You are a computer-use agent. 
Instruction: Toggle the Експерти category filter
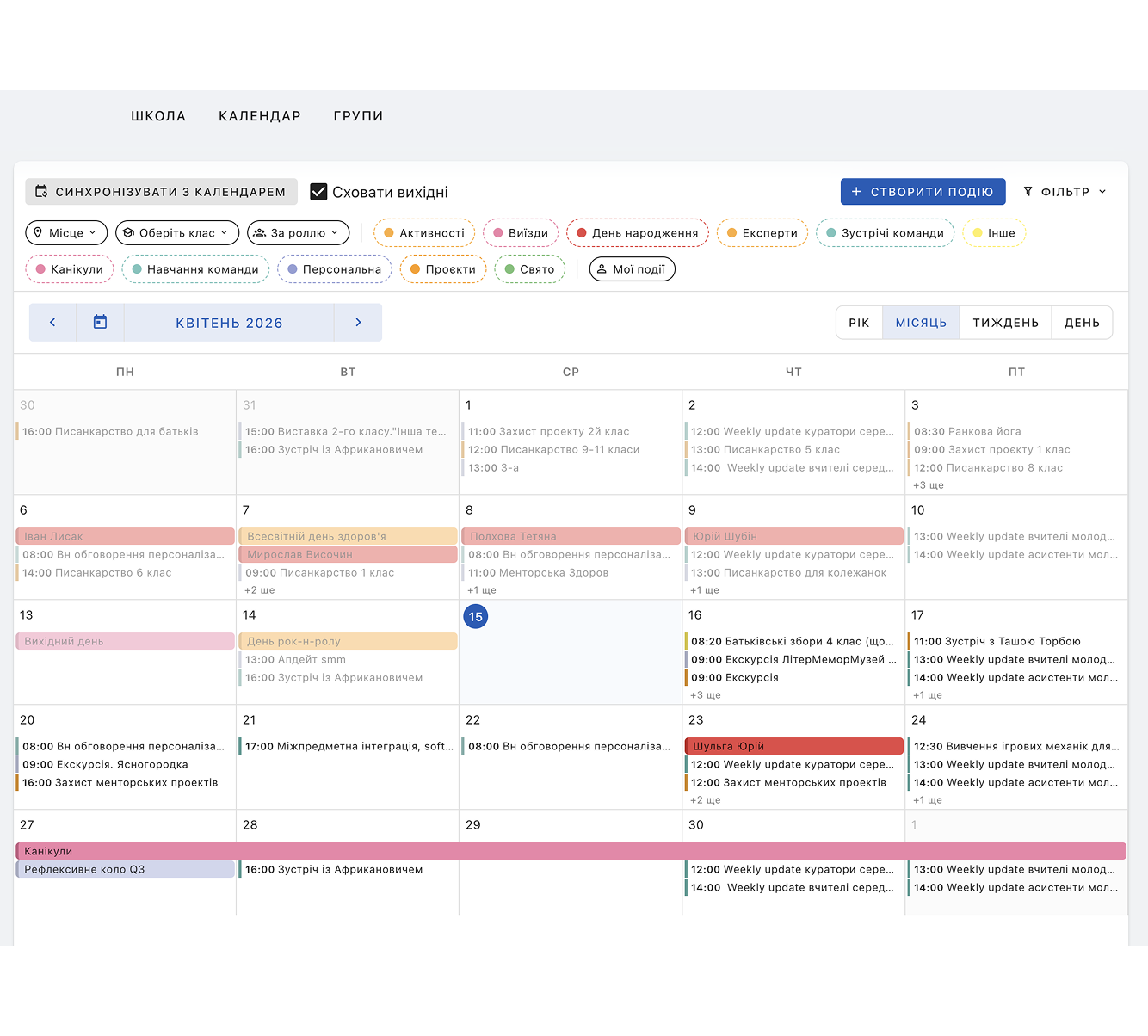coord(762,233)
